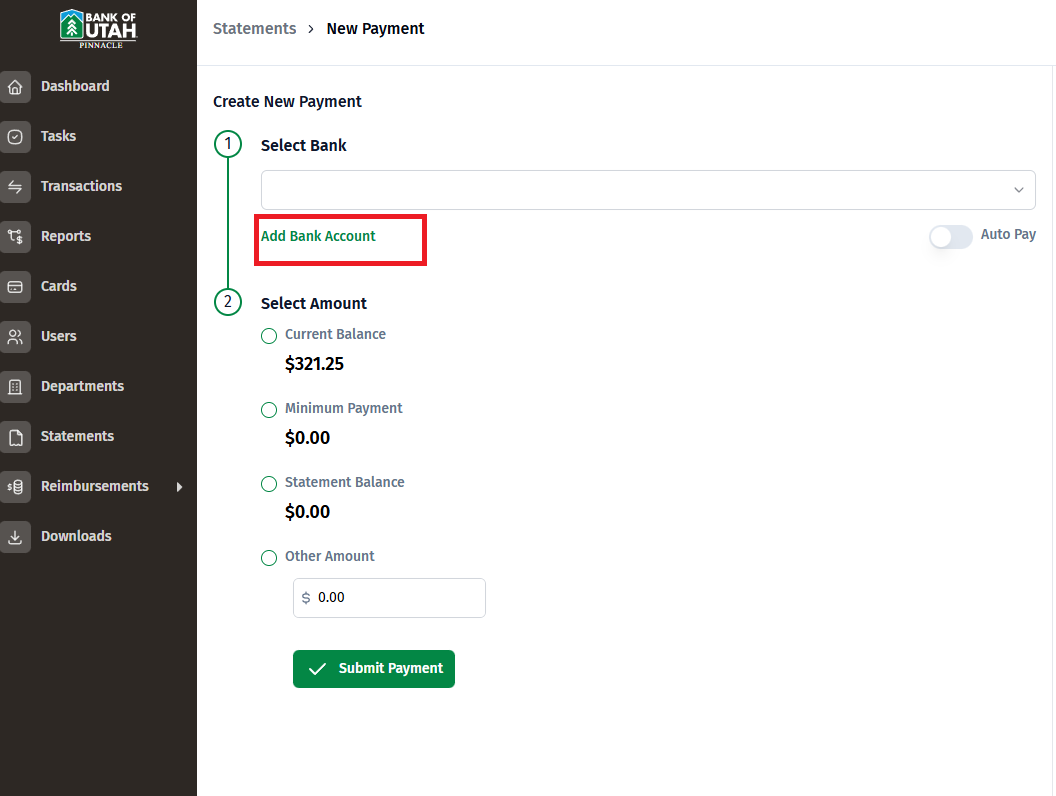
Task: Toggle the Auto Pay switch
Action: pos(950,236)
